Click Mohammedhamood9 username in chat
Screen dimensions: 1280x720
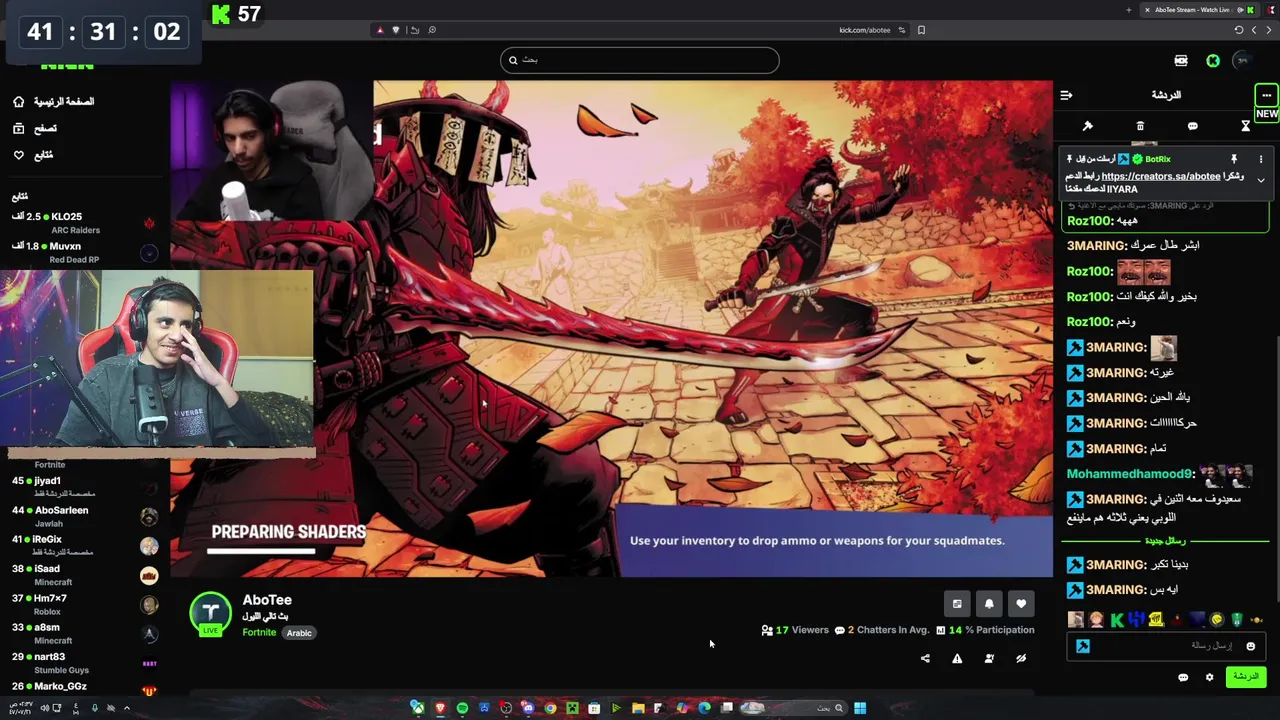tap(1130, 474)
